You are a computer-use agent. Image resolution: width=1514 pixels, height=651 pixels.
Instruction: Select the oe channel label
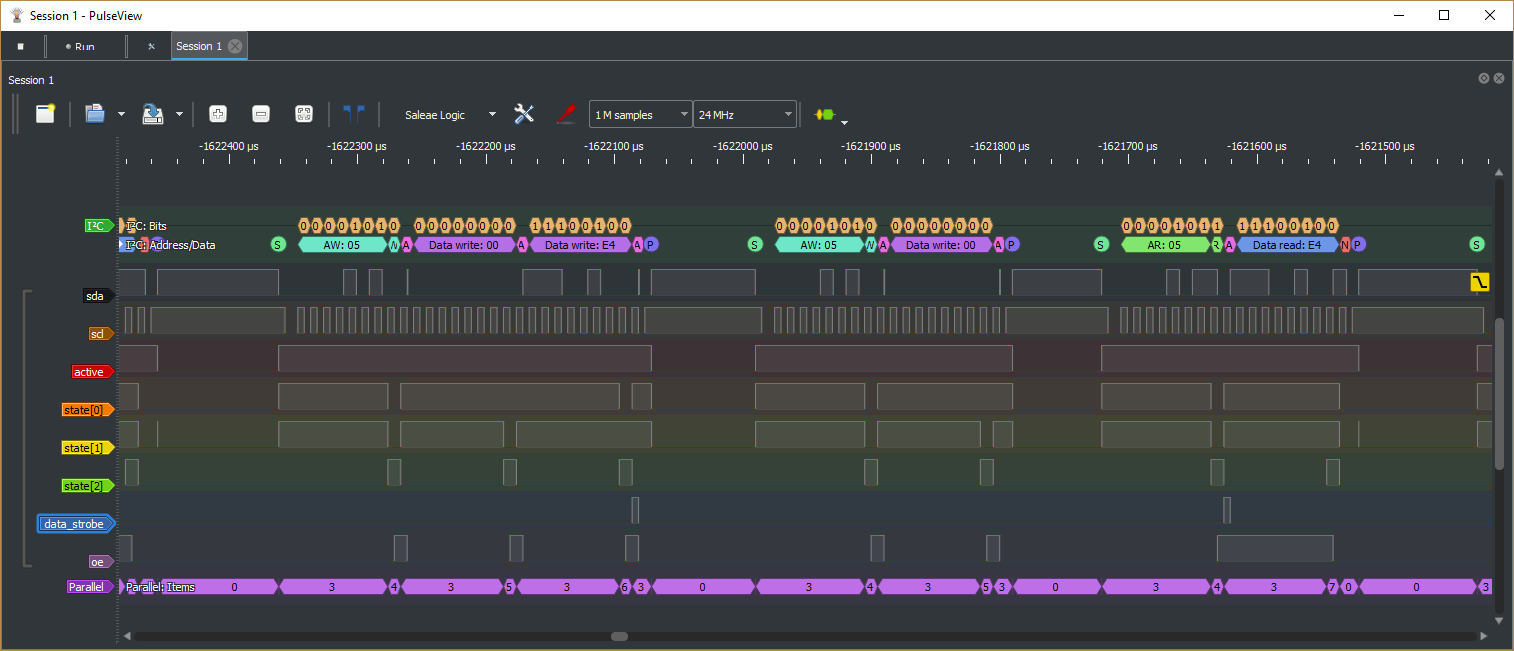[101, 562]
